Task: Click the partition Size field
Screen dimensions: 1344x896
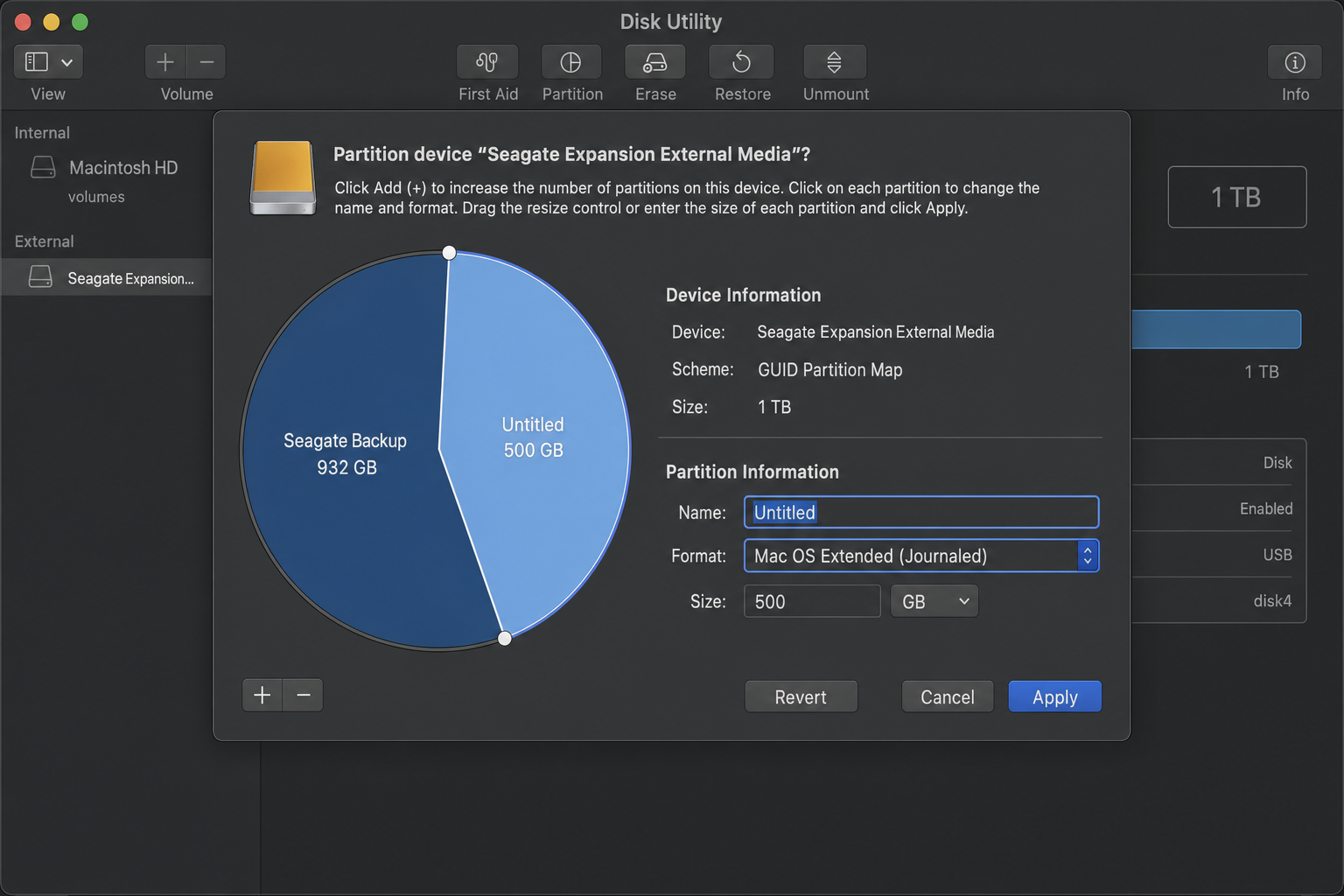Action: click(x=812, y=601)
